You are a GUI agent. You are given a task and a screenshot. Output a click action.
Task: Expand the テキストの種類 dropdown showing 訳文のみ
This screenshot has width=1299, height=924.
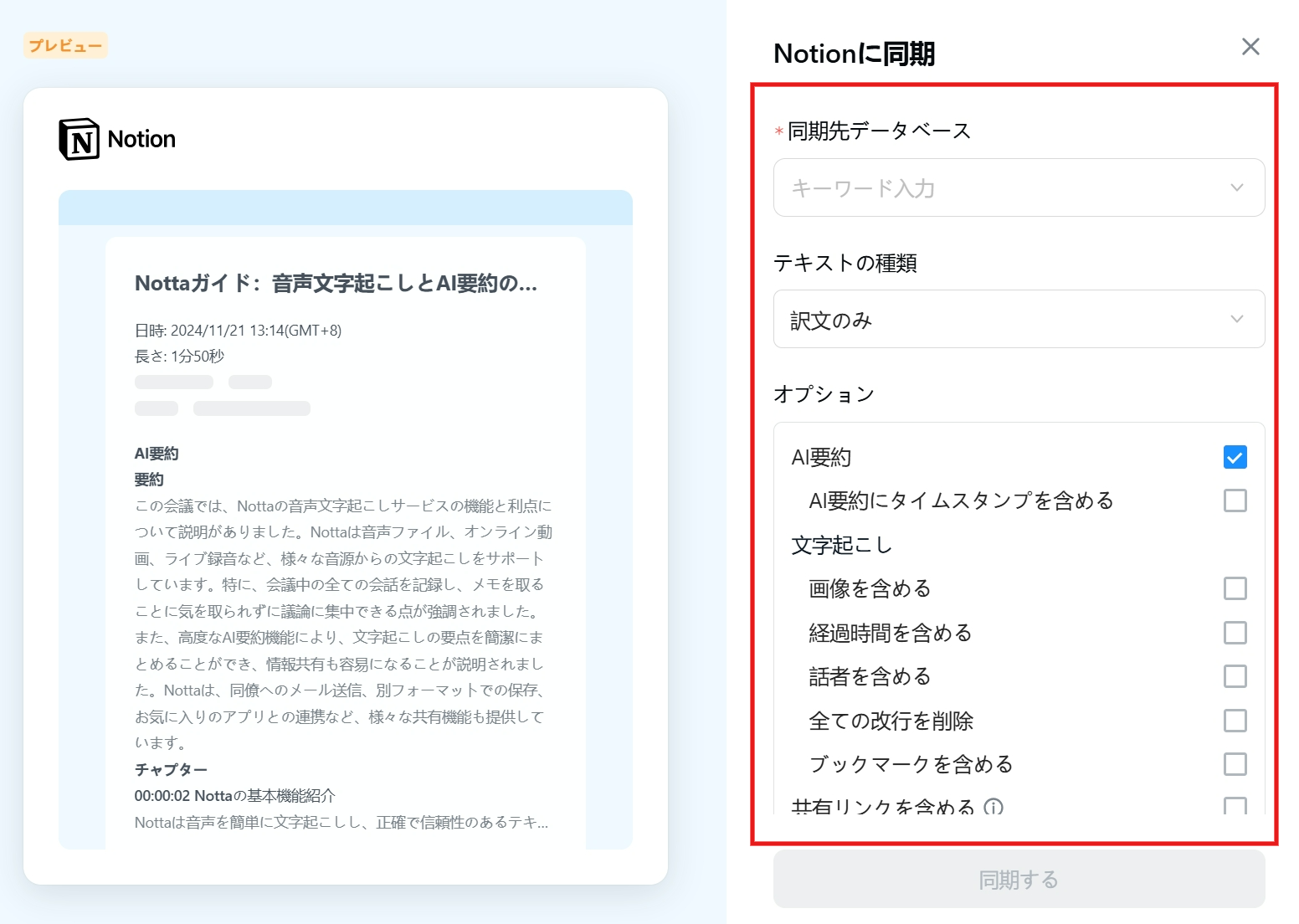point(1019,319)
